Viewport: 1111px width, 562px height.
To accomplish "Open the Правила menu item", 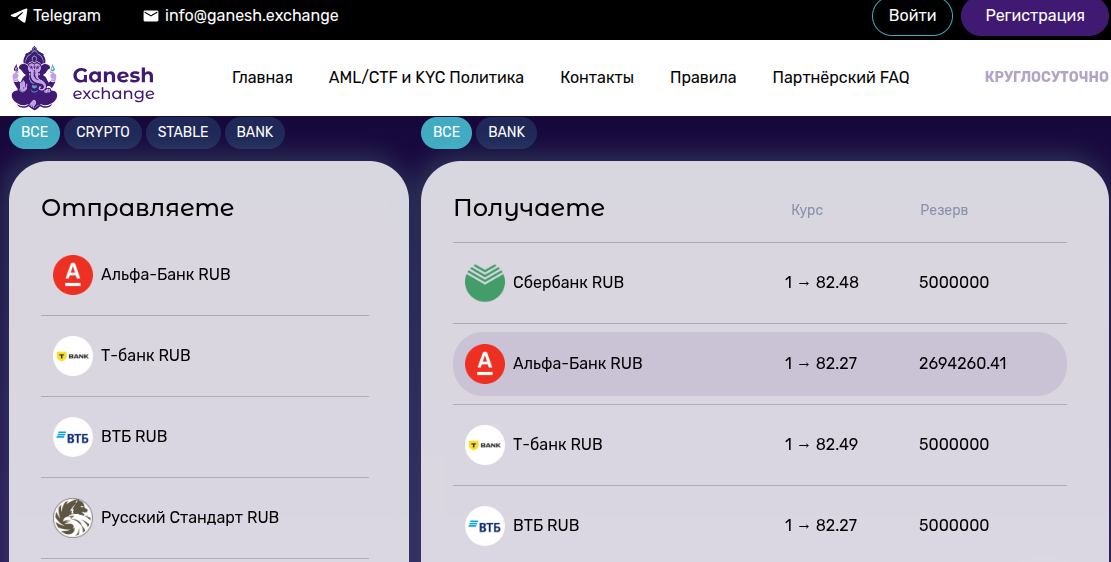I will point(703,77).
